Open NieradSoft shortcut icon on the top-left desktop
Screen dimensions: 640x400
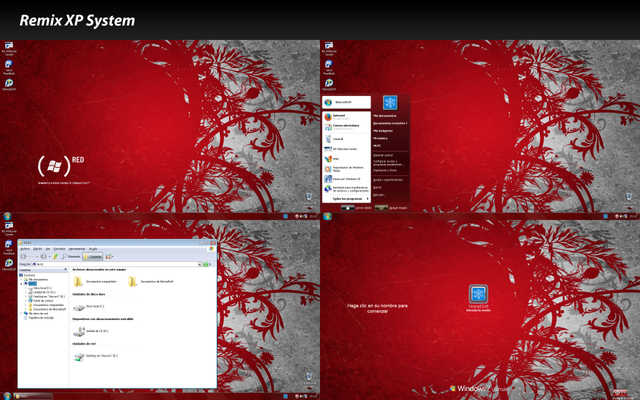[x=9, y=84]
